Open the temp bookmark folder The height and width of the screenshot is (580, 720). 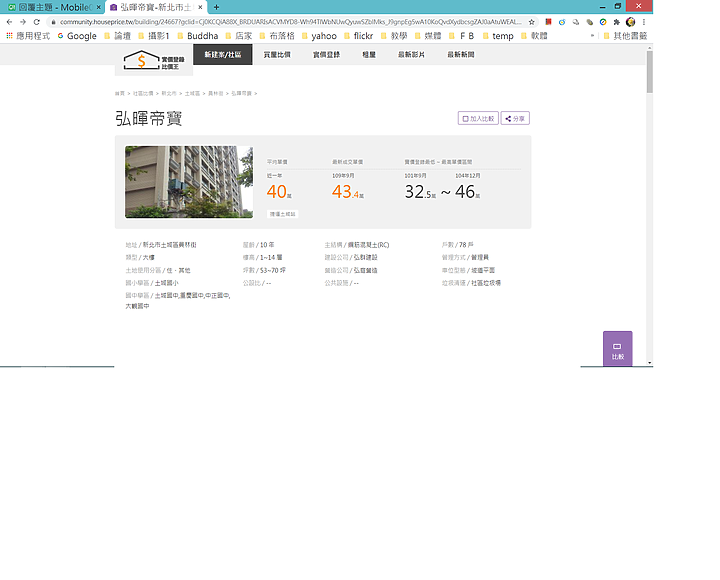tap(498, 36)
